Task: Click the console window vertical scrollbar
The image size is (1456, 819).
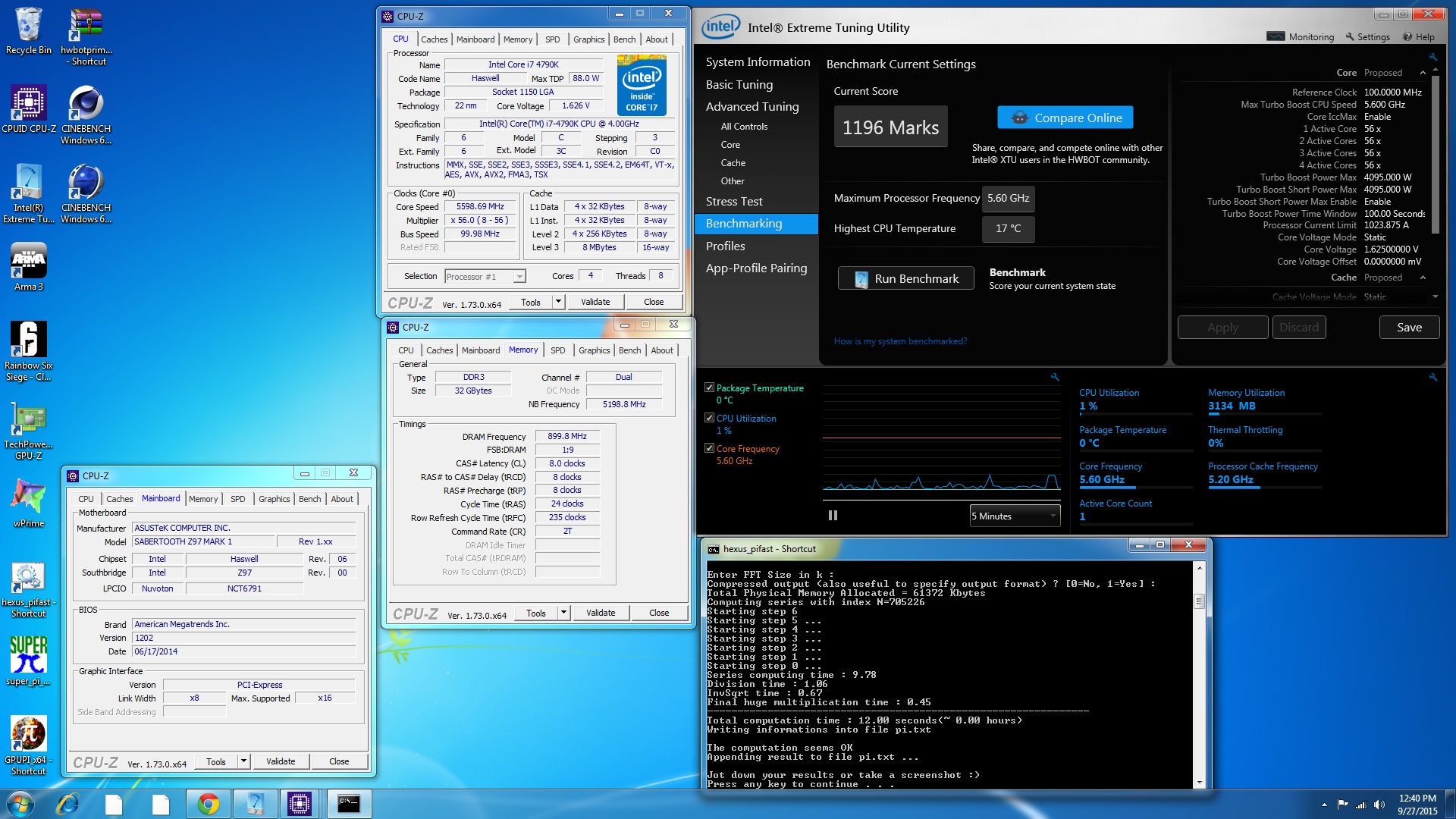Action: pyautogui.click(x=1199, y=675)
